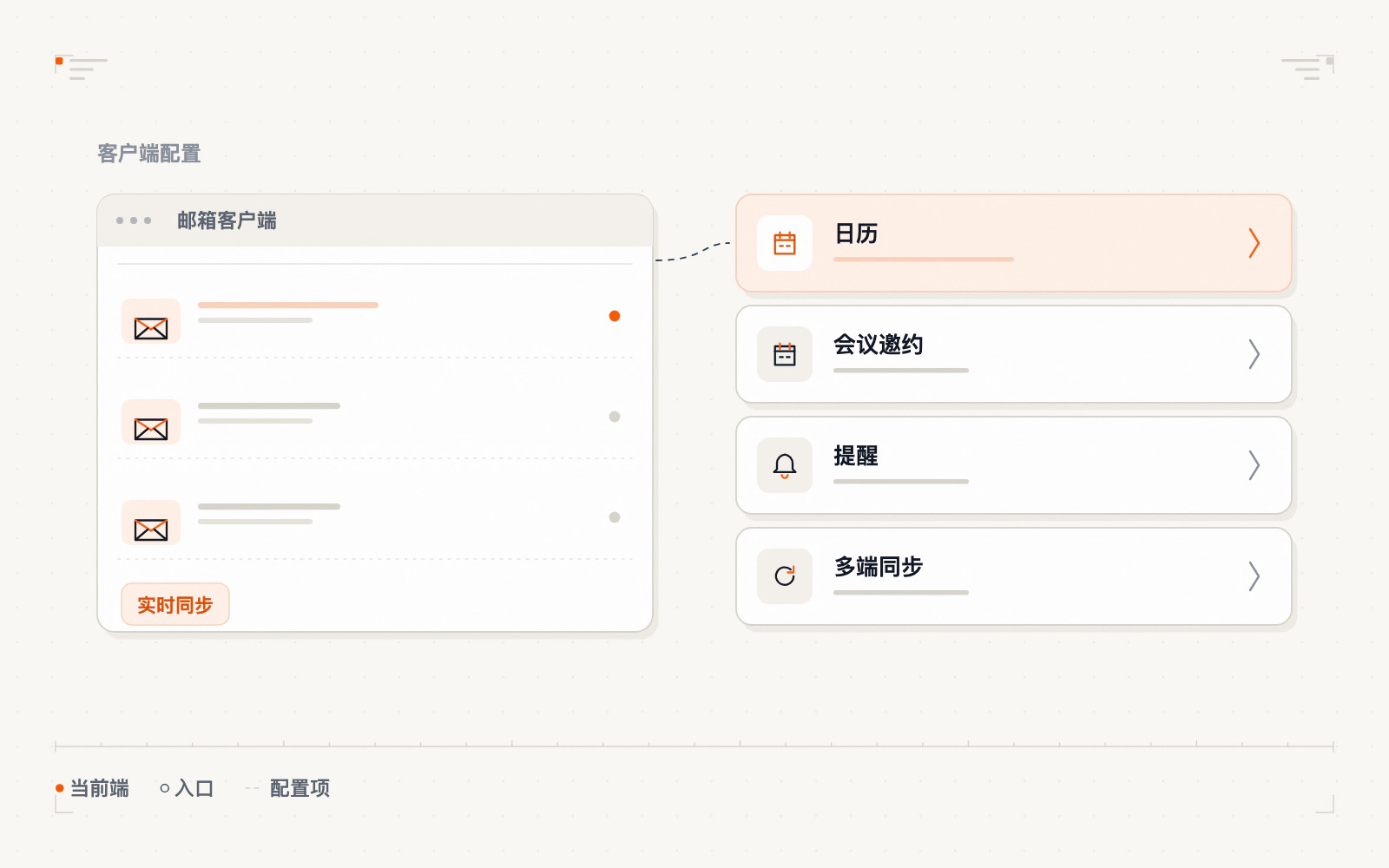Screen dimensions: 1389x868
Task: Select the 提醒 card title
Action: 856,456
